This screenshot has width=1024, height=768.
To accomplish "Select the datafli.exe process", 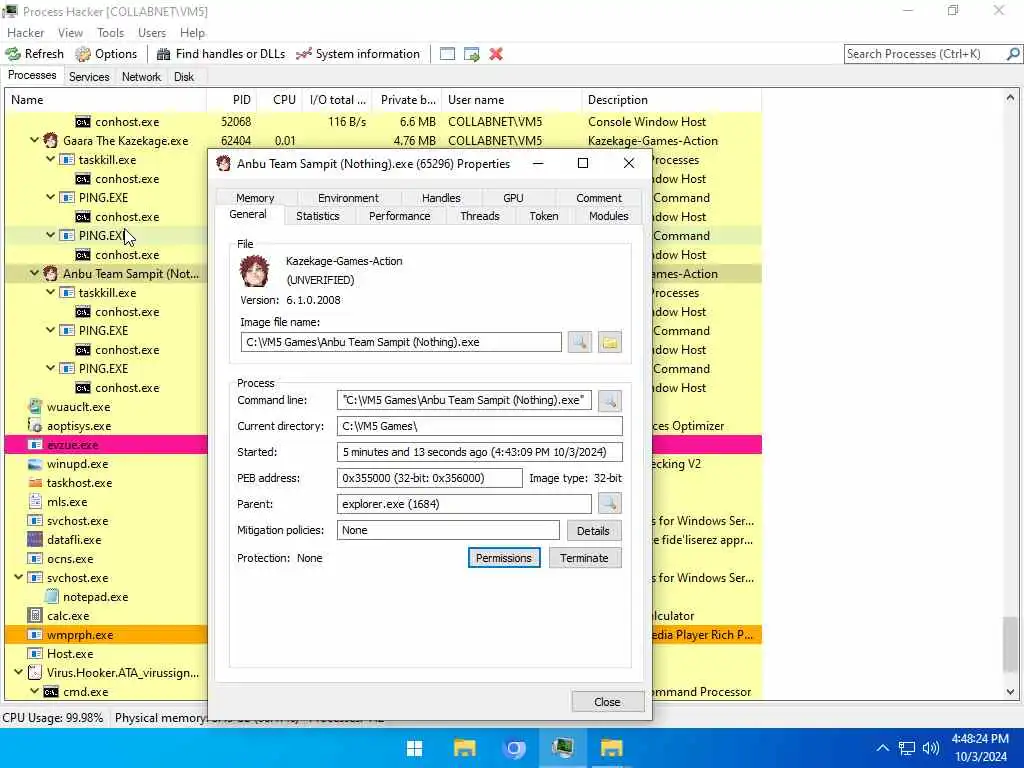I will [x=74, y=540].
